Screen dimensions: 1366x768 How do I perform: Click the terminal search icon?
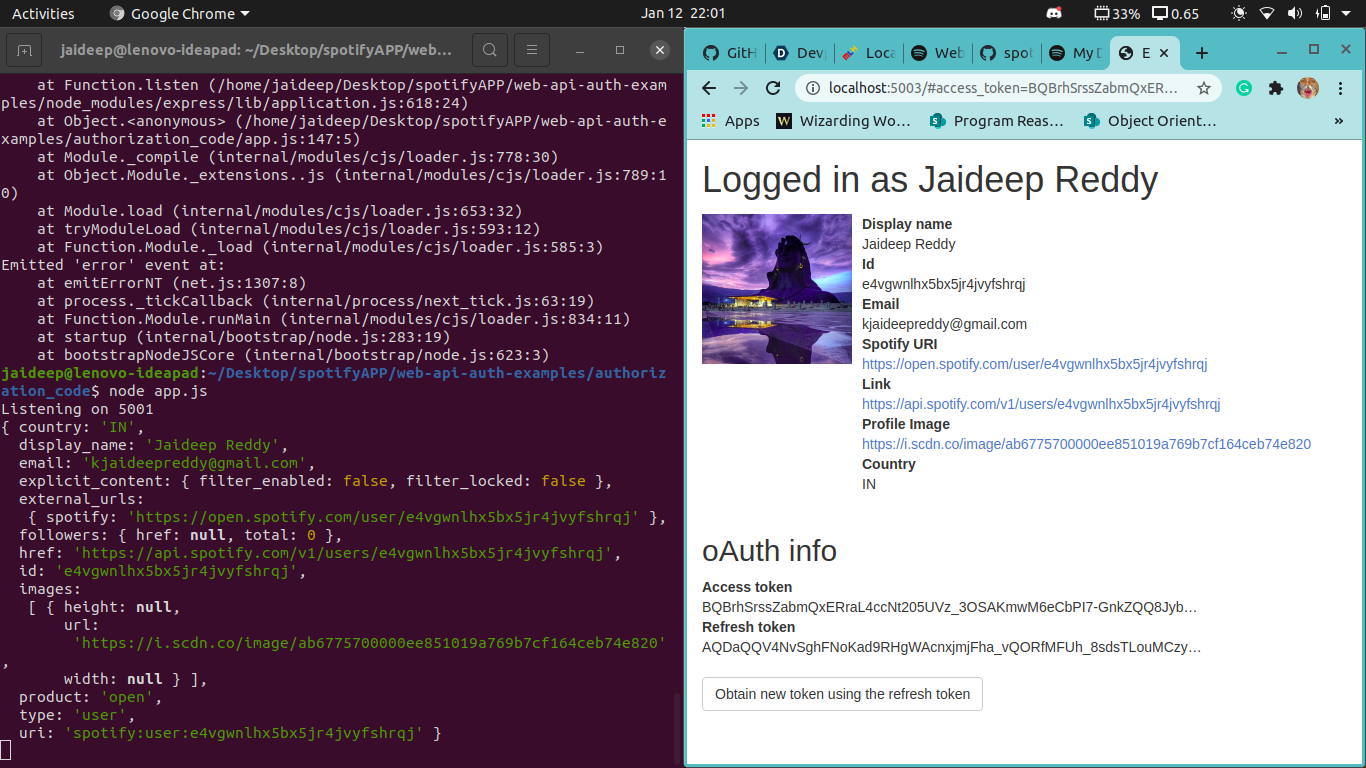(x=489, y=50)
